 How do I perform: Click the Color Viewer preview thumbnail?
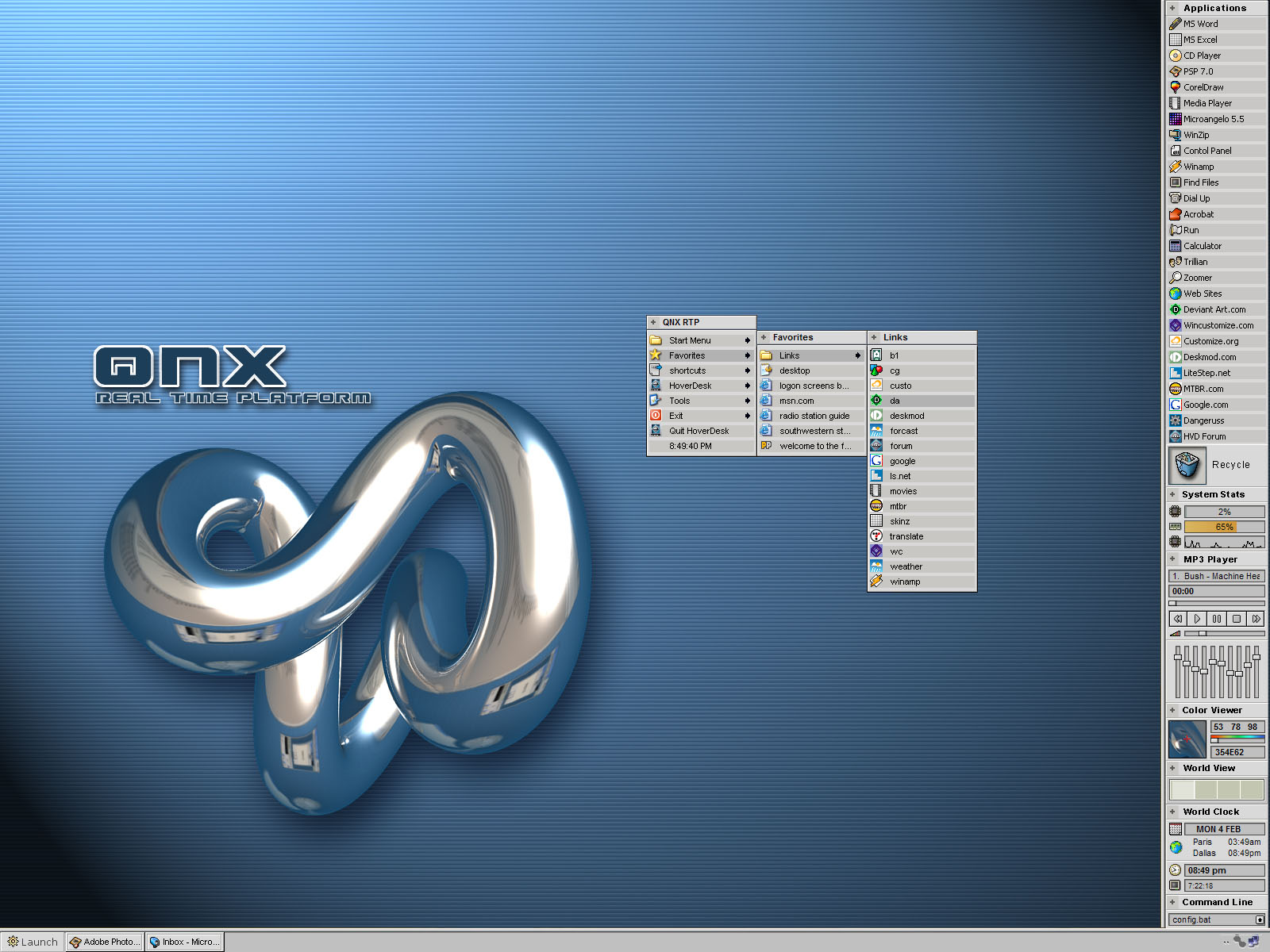[1187, 739]
